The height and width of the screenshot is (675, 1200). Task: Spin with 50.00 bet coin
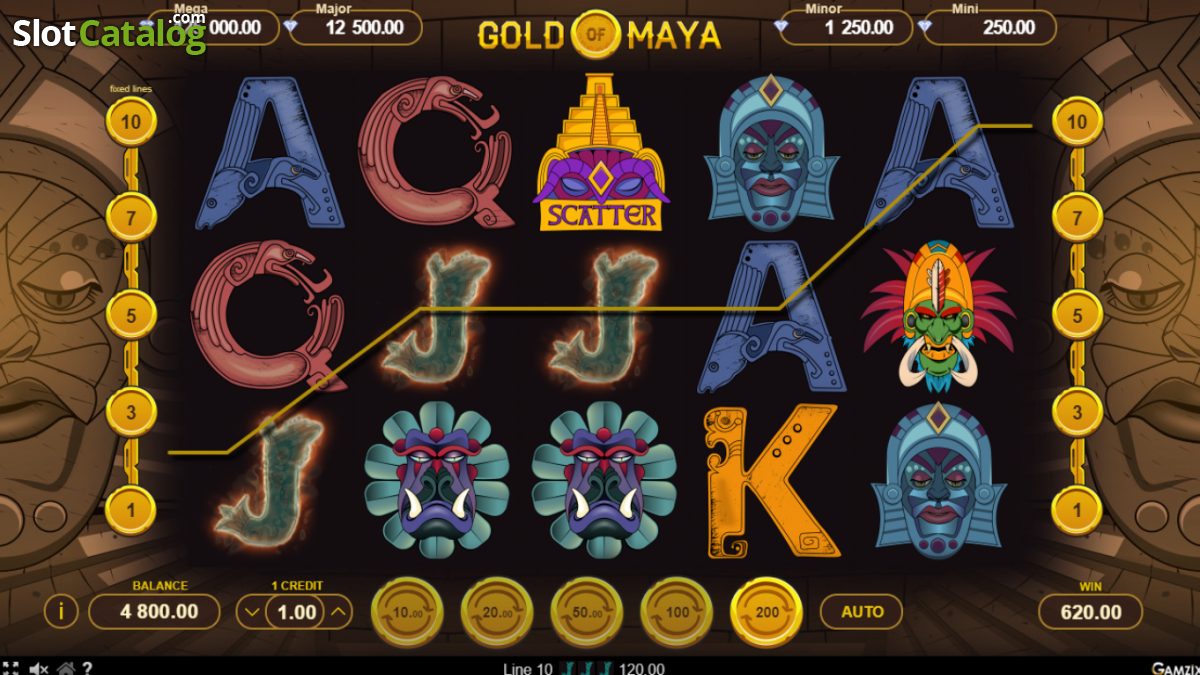pos(587,611)
